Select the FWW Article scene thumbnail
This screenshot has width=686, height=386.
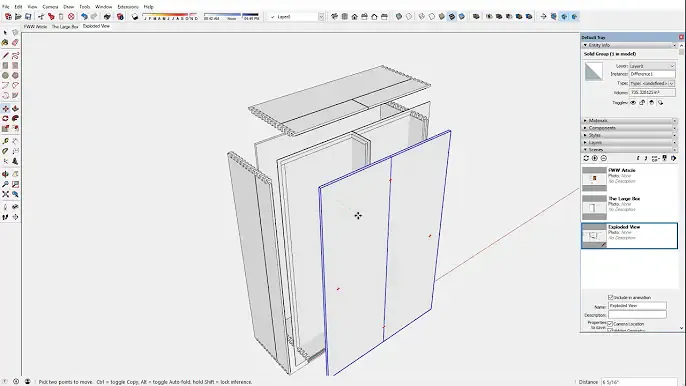[594, 179]
